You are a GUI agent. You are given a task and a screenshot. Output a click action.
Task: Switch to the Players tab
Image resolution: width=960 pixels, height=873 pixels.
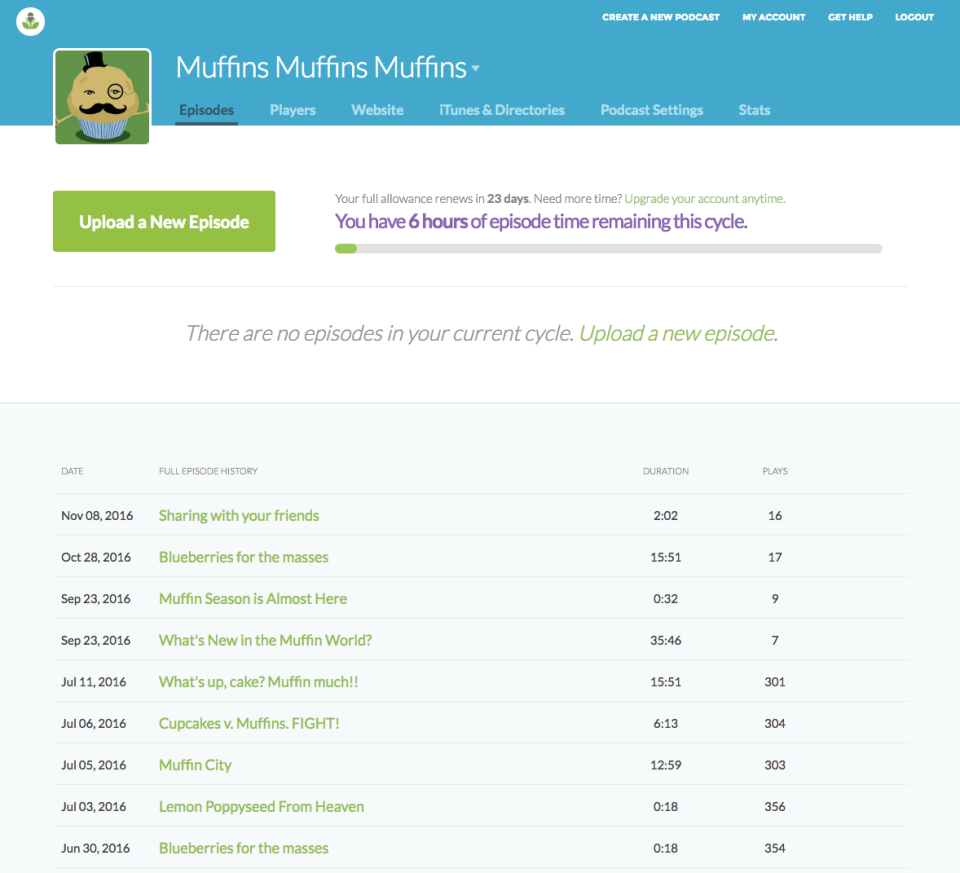tap(293, 110)
